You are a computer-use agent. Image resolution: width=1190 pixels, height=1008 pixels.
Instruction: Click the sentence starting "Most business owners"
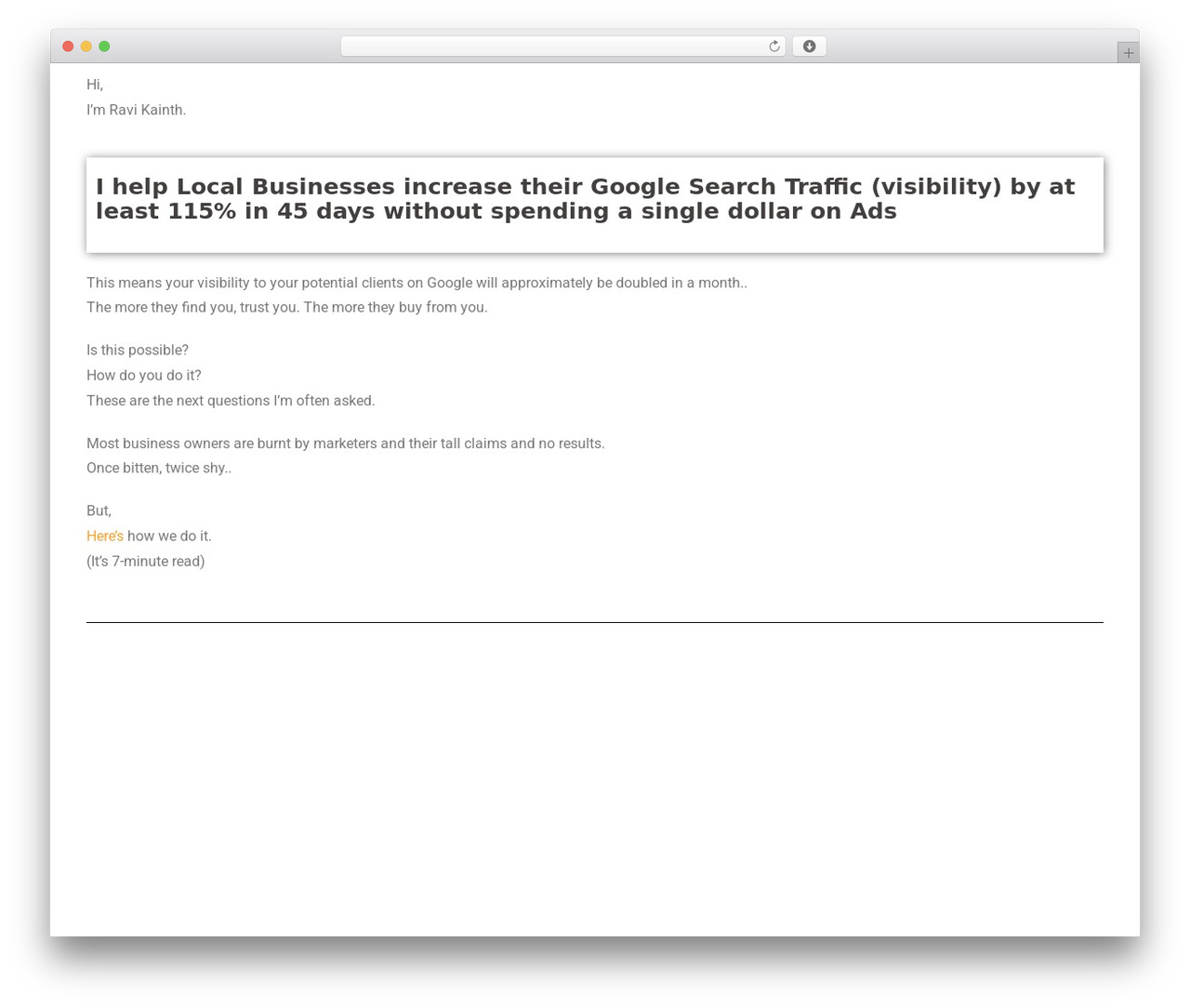[346, 444]
